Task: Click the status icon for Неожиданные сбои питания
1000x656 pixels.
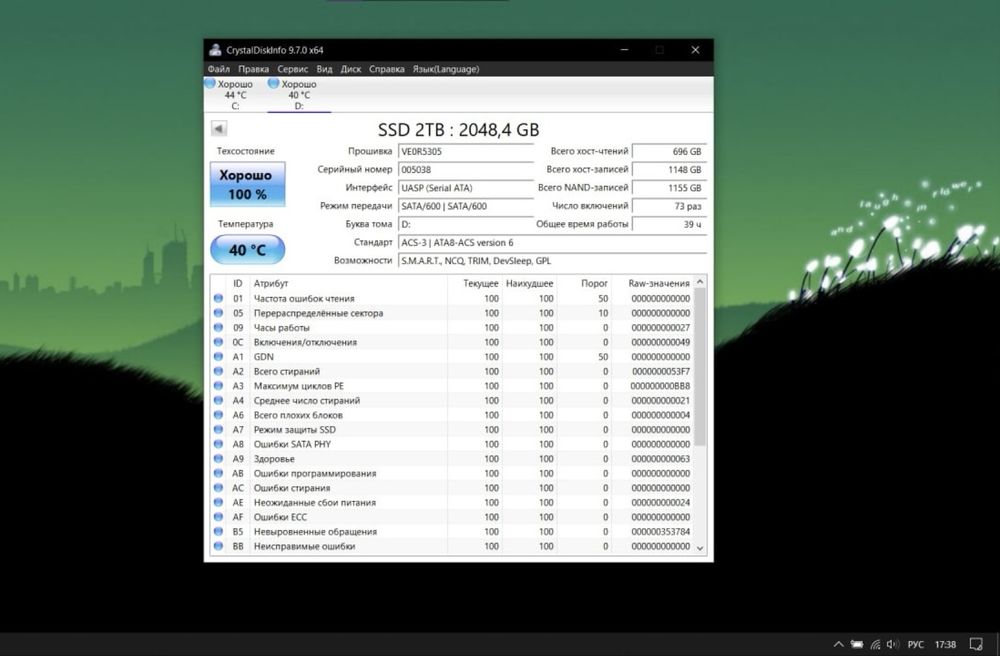Action: (218, 502)
